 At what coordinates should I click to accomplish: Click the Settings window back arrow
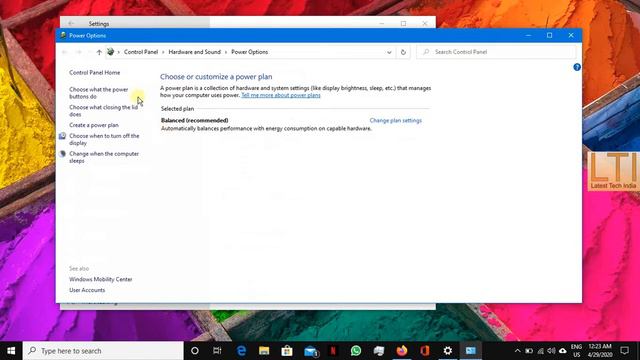pyautogui.click(x=71, y=24)
